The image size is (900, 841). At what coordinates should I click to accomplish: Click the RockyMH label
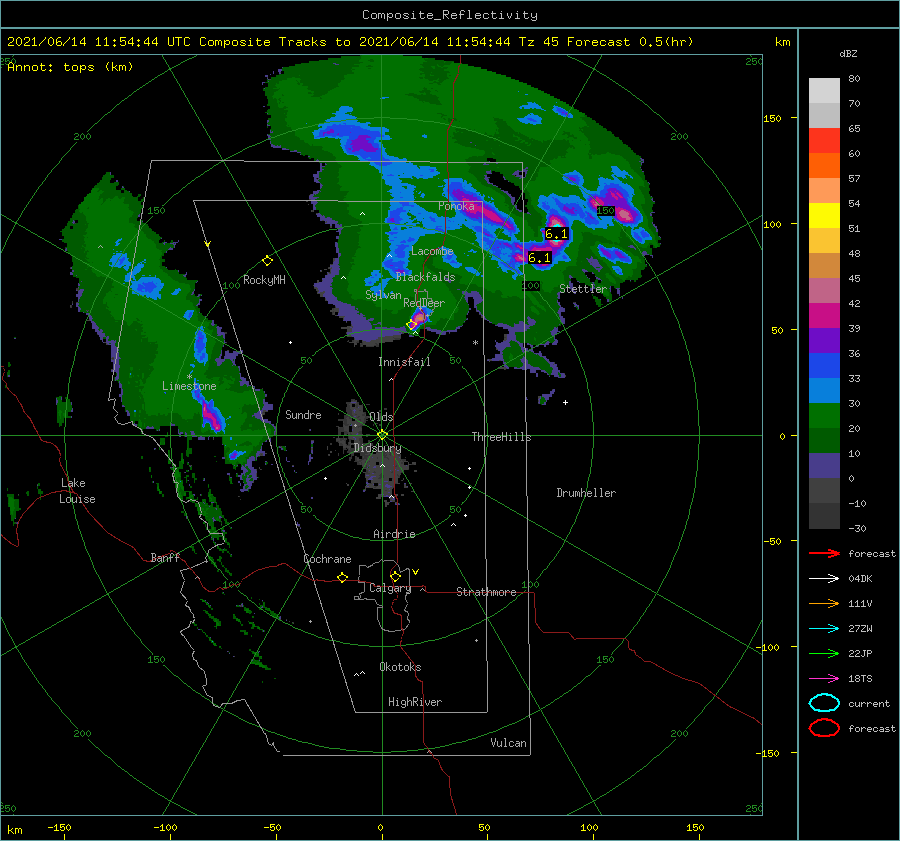click(x=264, y=280)
